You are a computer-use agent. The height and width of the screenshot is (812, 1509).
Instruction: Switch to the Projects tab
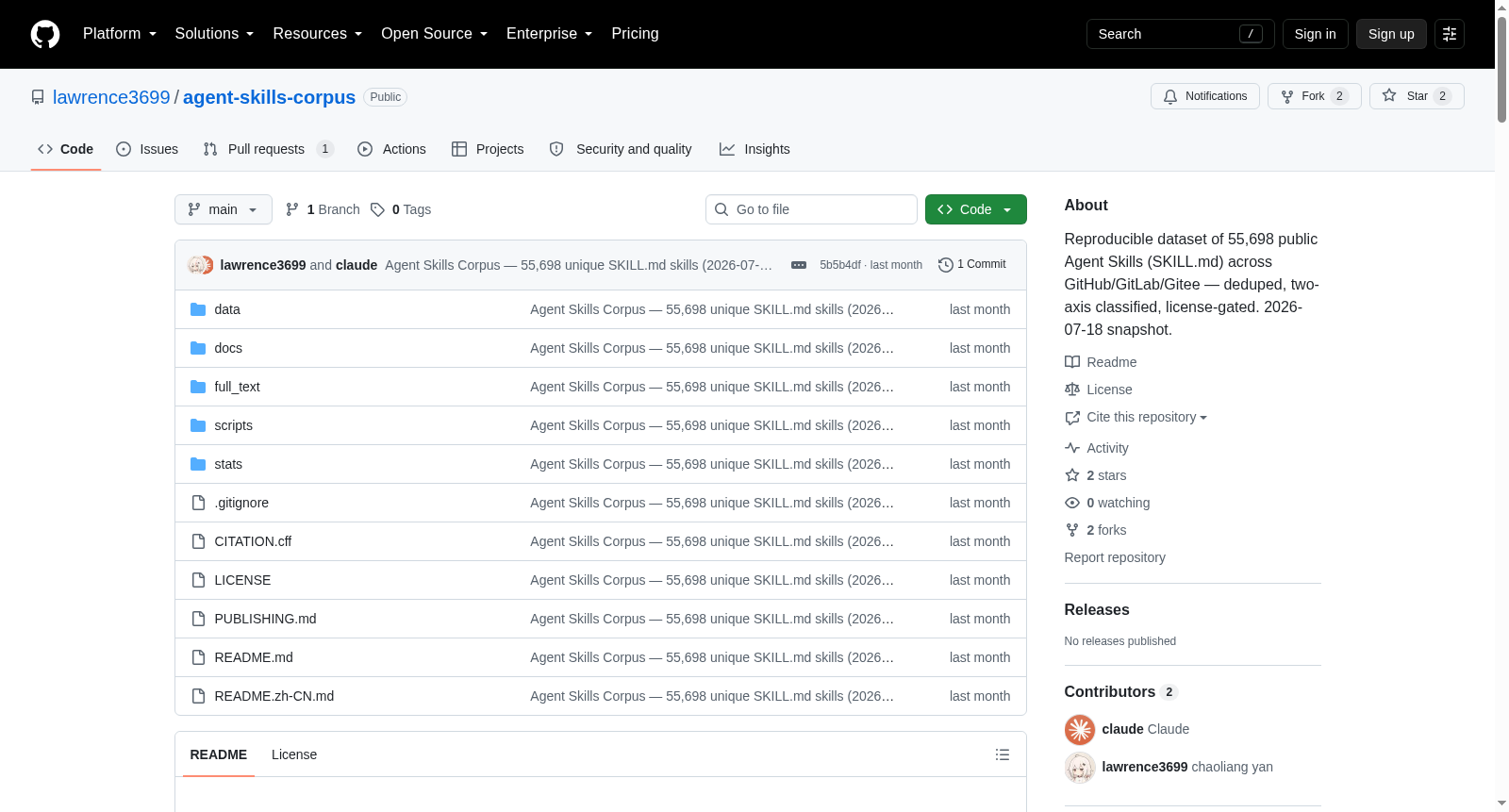click(x=488, y=149)
